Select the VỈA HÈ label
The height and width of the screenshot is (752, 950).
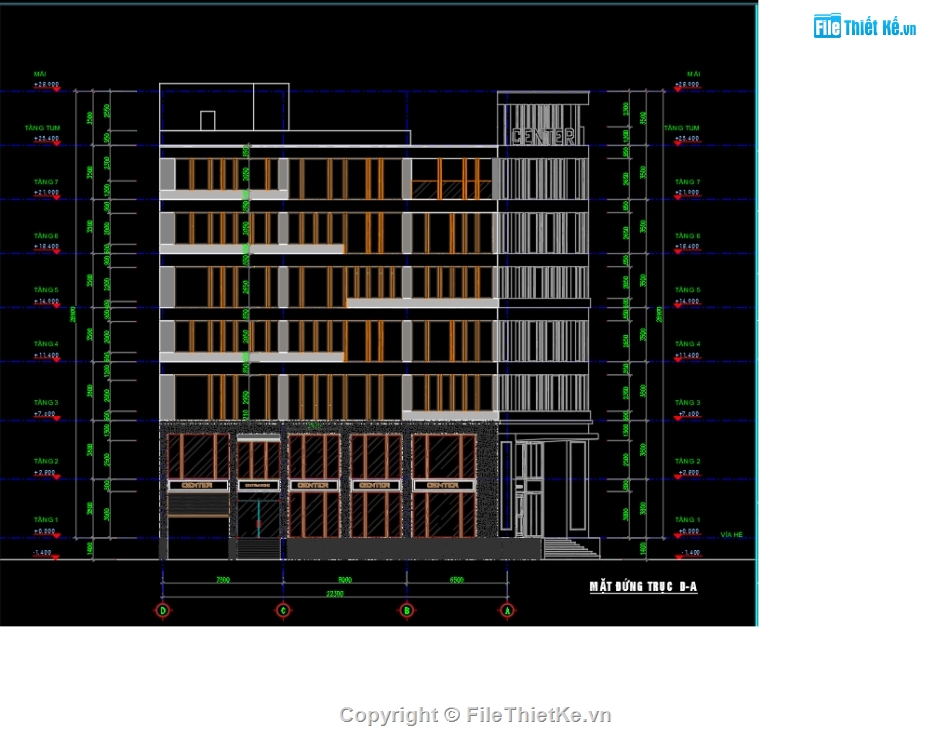[x=731, y=534]
